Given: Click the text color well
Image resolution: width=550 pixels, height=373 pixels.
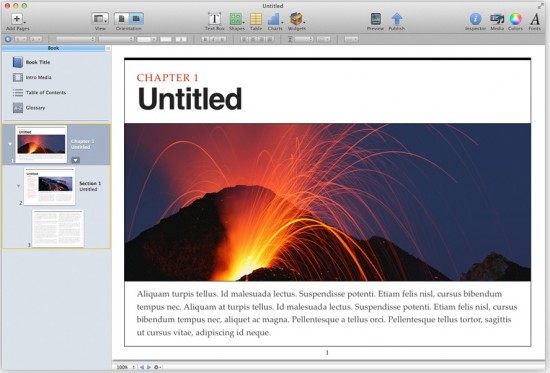Looking at the screenshot, I should pyautogui.click(x=166, y=39).
